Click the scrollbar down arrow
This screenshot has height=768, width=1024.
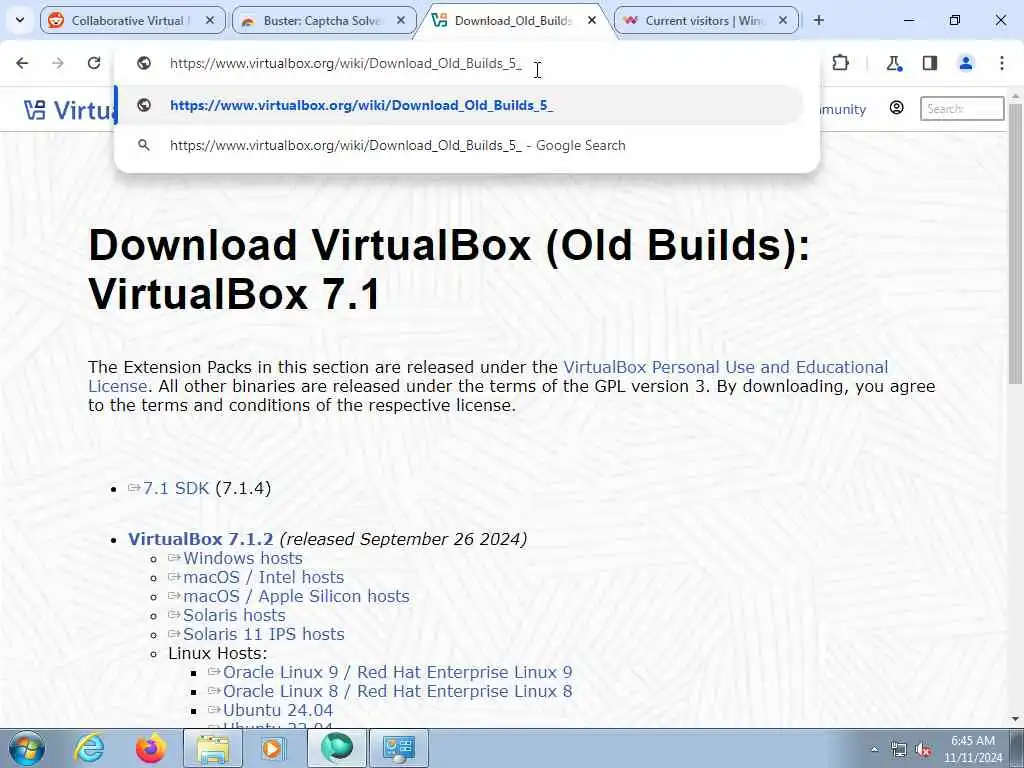point(1016,719)
